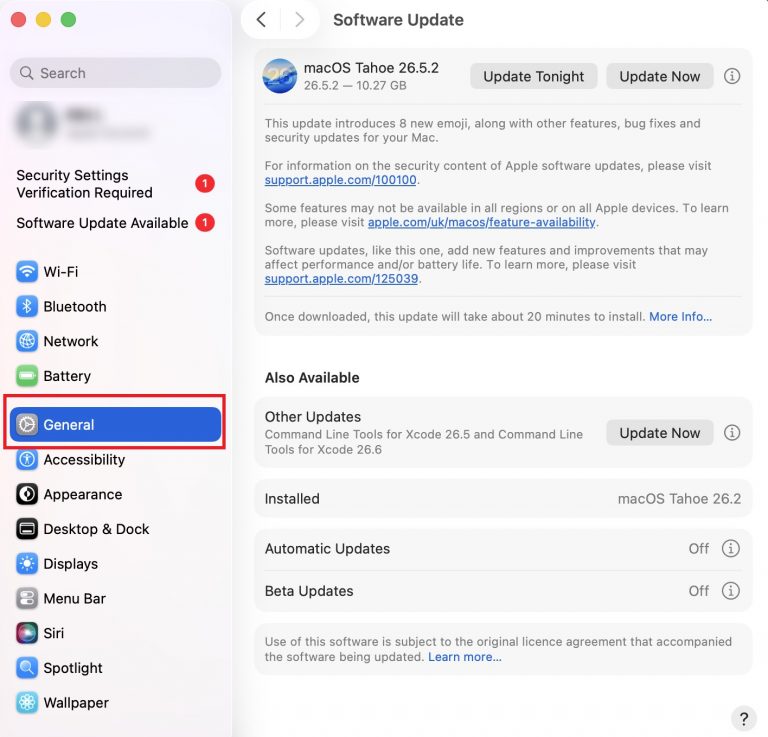Click Update Now for macOS Tahoe 26.5.2
Screen dimensions: 768x737
(659, 76)
